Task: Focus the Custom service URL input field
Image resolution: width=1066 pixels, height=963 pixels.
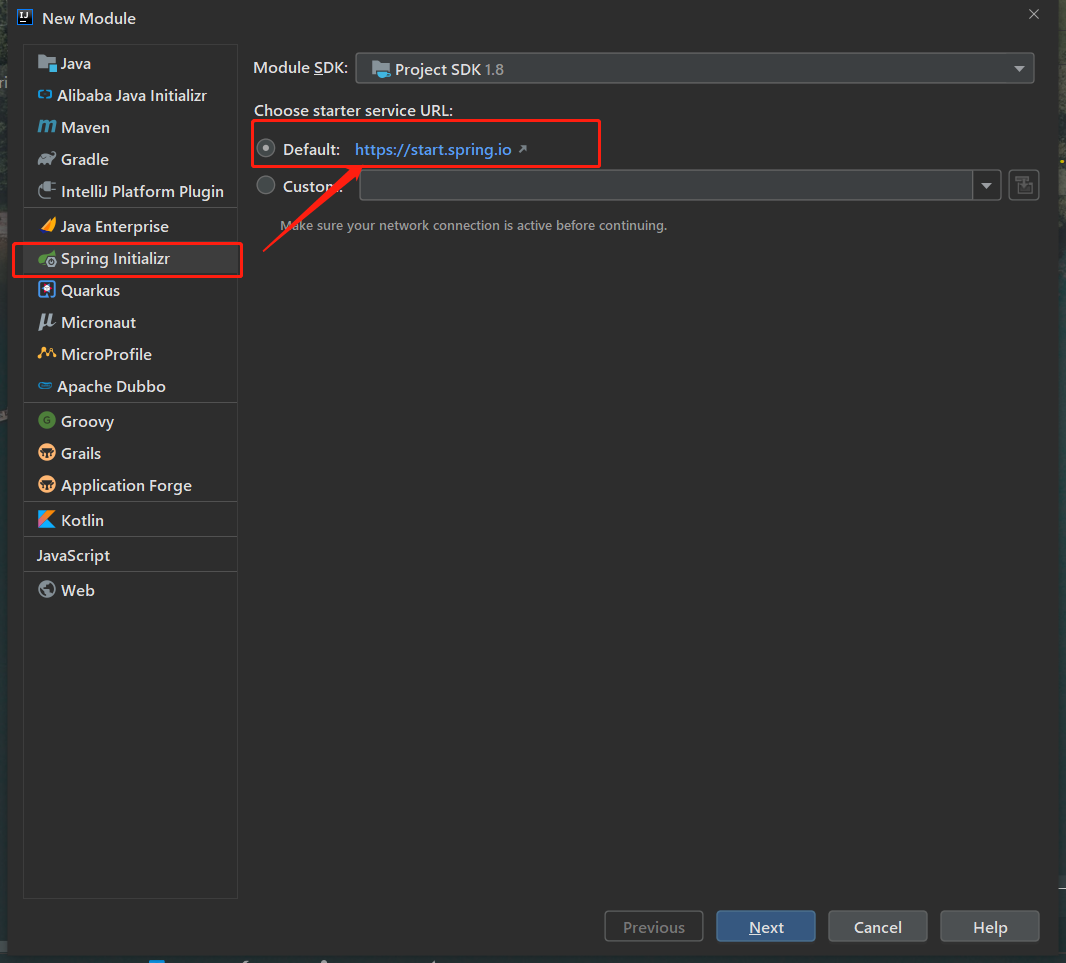Action: click(666, 185)
